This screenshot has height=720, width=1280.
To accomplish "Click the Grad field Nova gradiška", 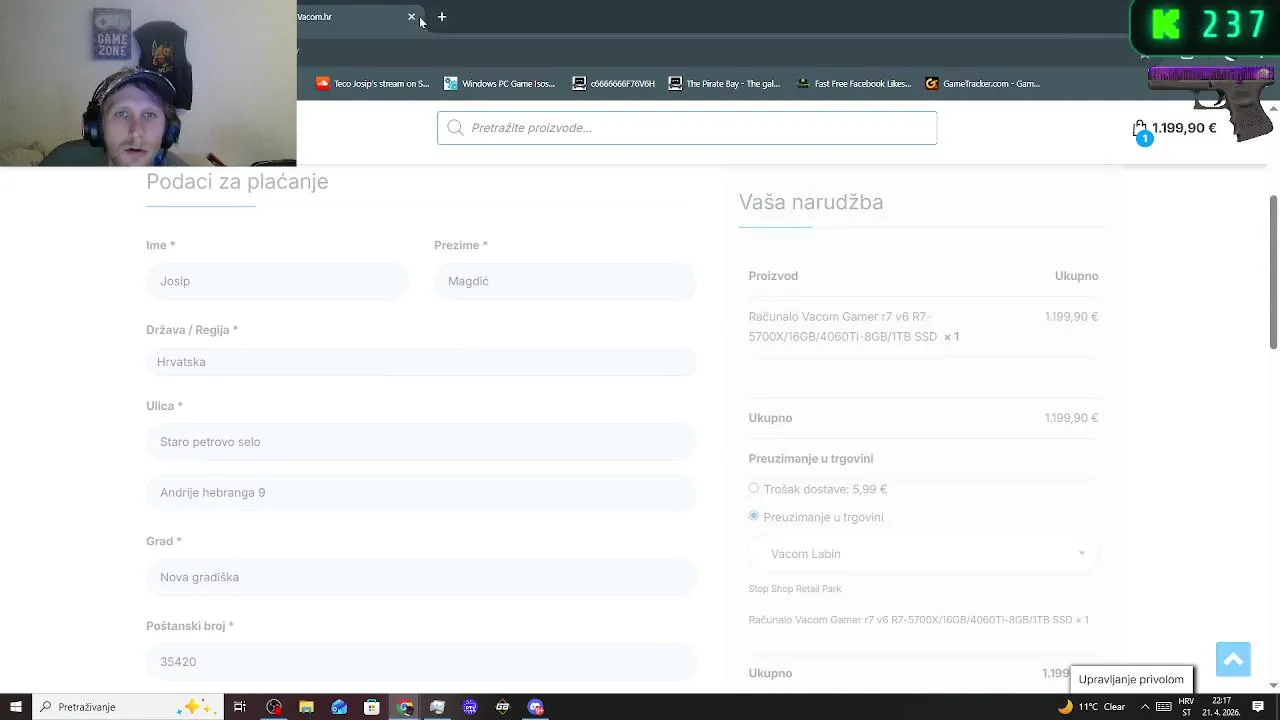I will pyautogui.click(x=421, y=577).
